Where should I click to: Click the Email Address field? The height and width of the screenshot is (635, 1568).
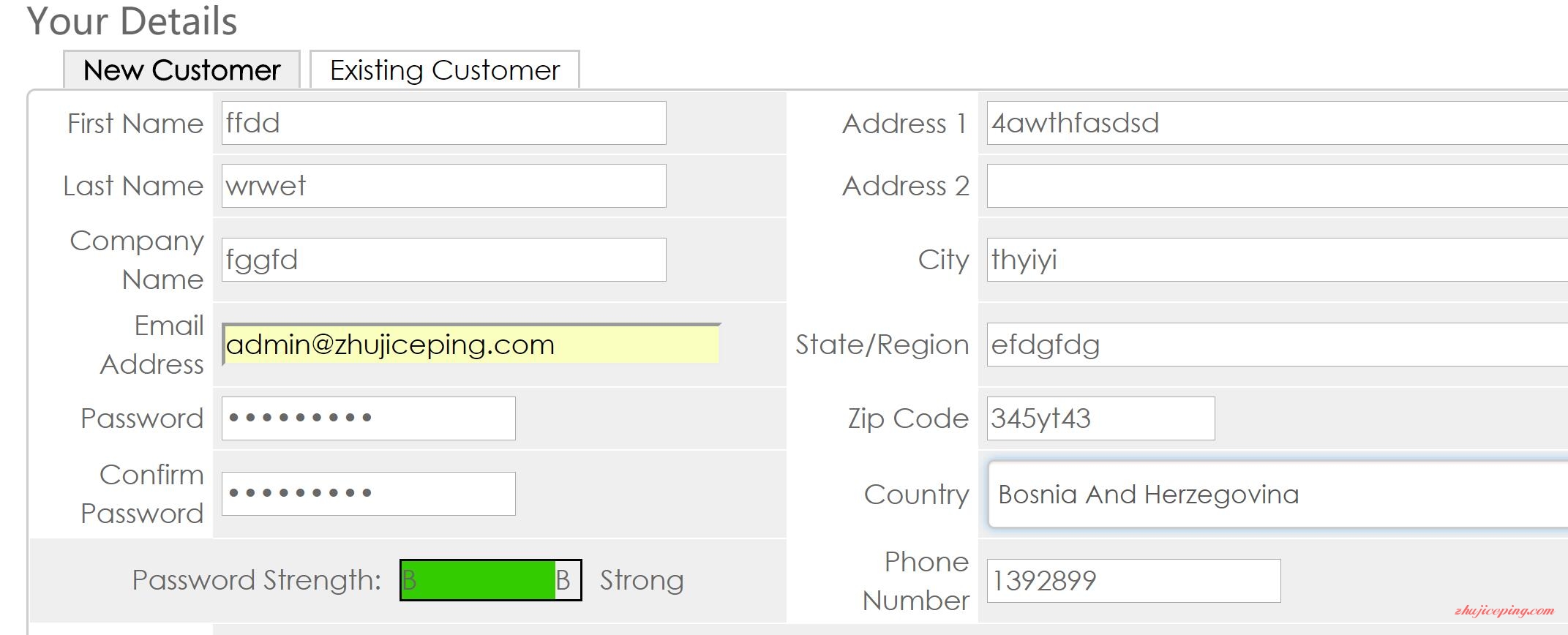471,344
